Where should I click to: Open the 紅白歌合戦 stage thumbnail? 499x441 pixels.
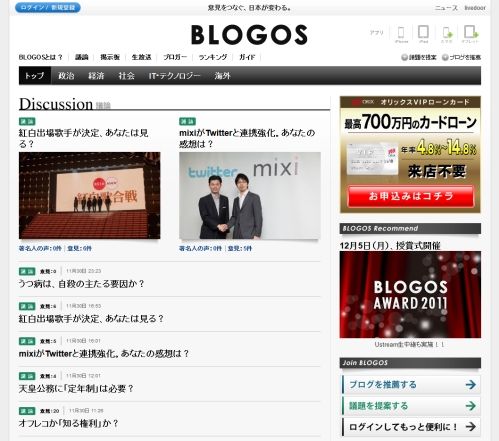coord(90,195)
